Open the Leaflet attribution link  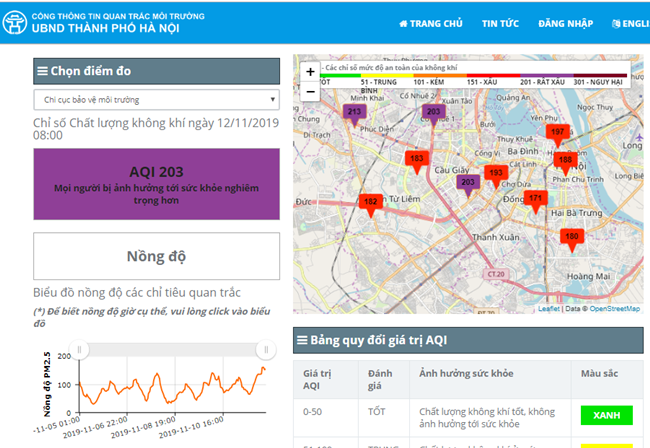point(549,309)
